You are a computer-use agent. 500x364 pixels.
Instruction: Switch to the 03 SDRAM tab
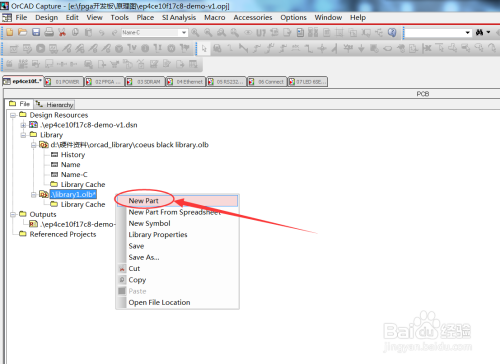(x=145, y=82)
